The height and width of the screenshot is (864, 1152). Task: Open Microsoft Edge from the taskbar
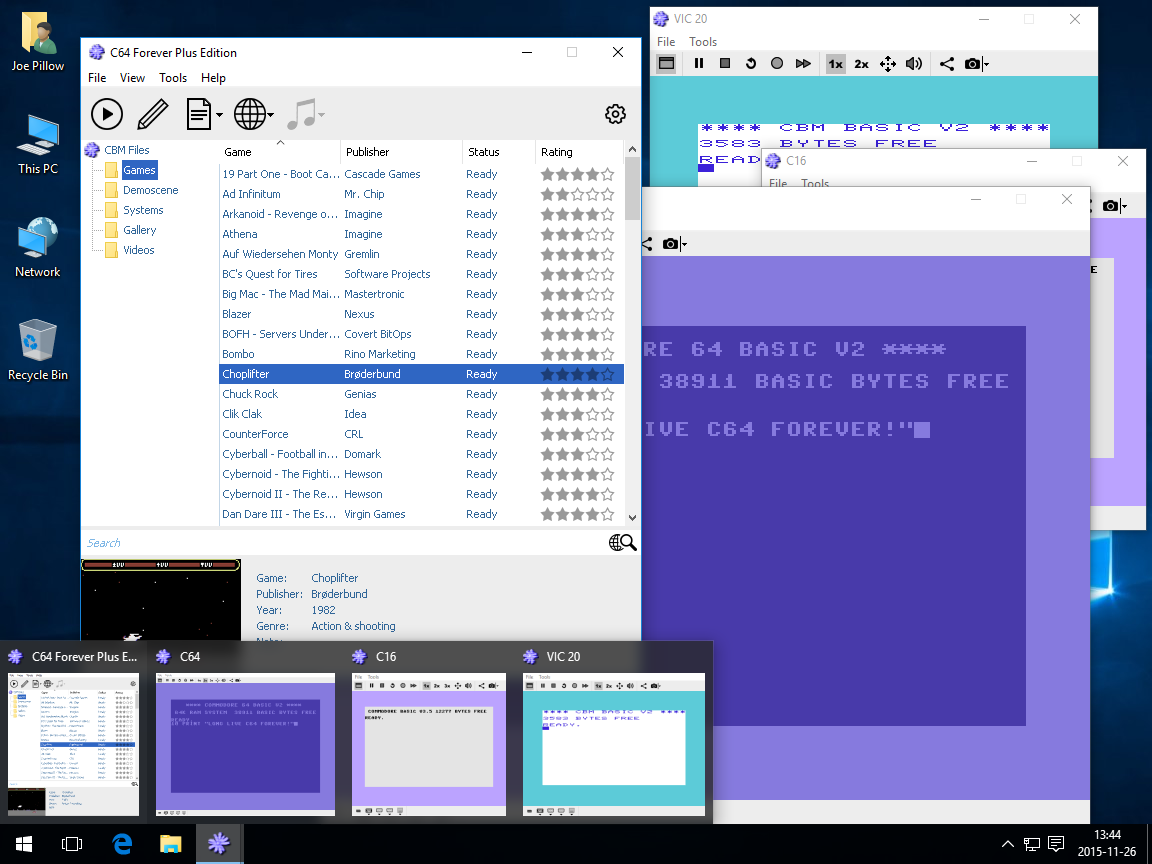[x=122, y=843]
